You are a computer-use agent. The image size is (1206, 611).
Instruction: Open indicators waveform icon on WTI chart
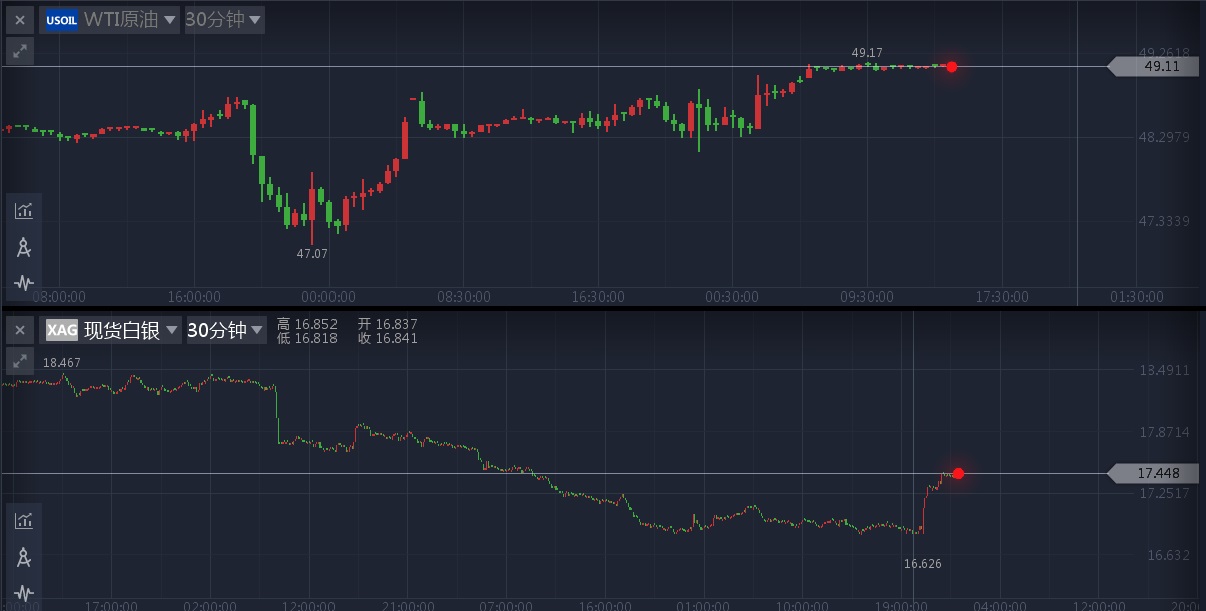pos(24,282)
